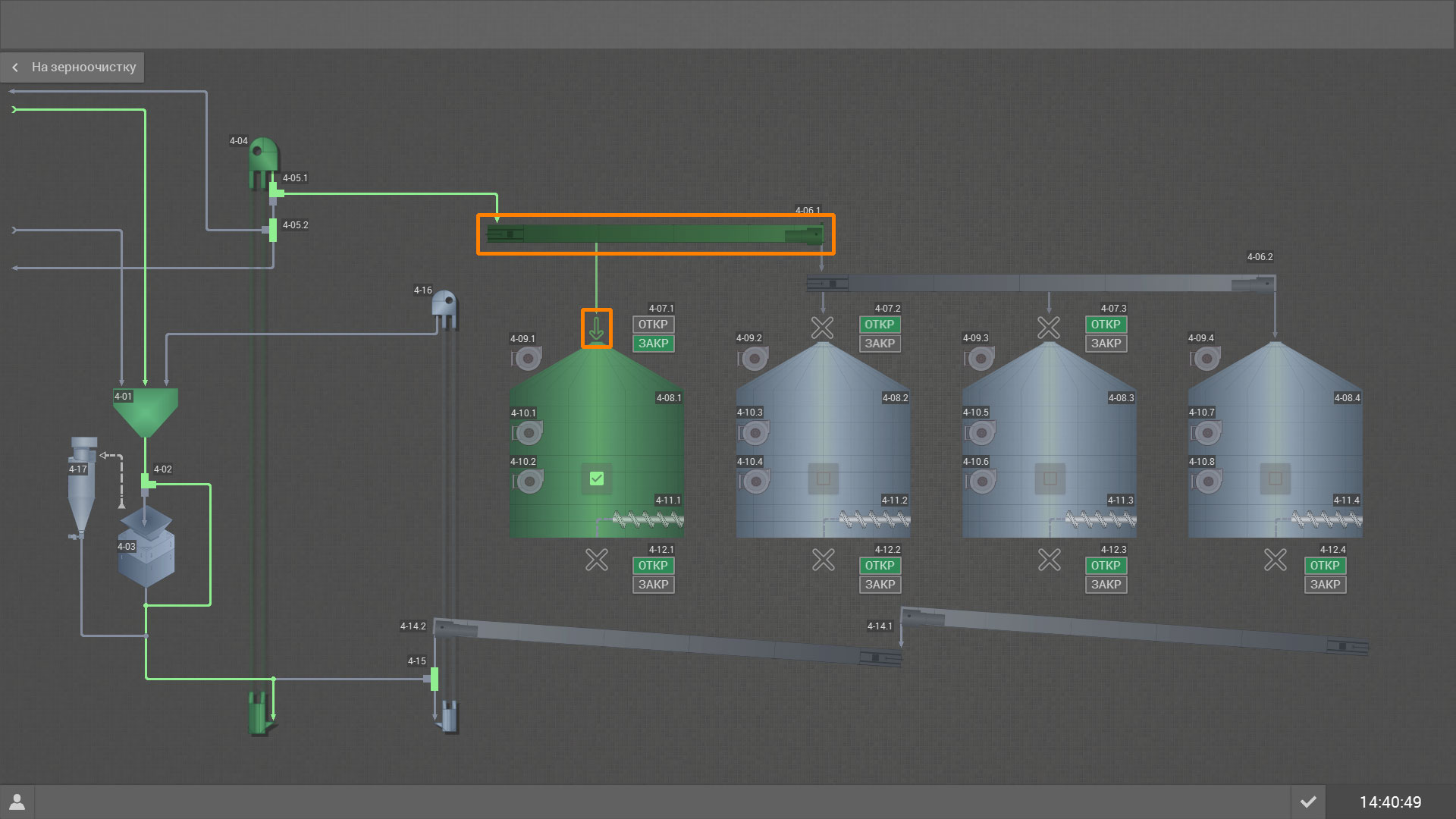1456x819 pixels.
Task: Select fan 4-10.4 on second silo
Action: [755, 481]
